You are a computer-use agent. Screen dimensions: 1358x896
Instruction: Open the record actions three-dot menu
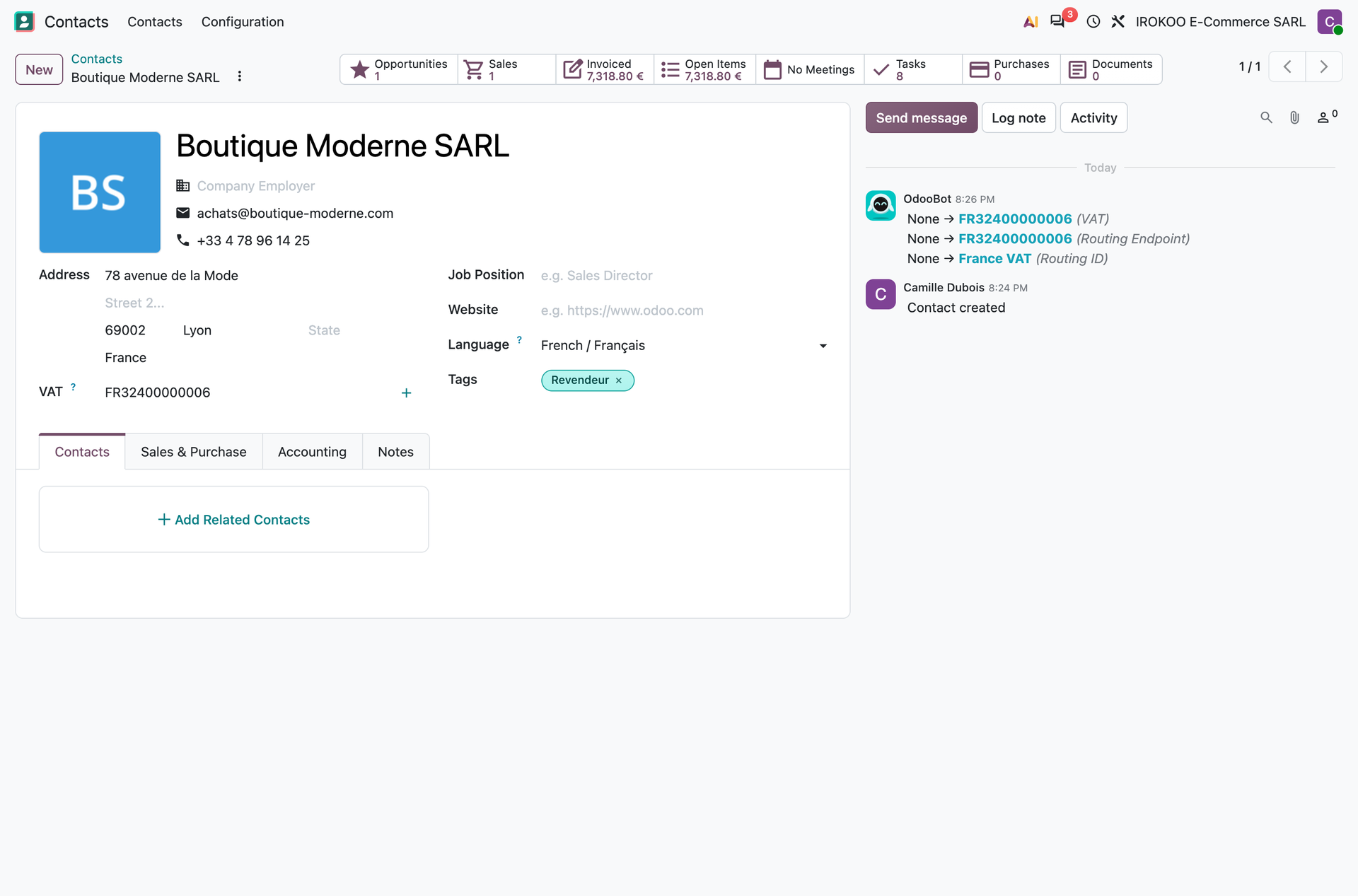240,76
